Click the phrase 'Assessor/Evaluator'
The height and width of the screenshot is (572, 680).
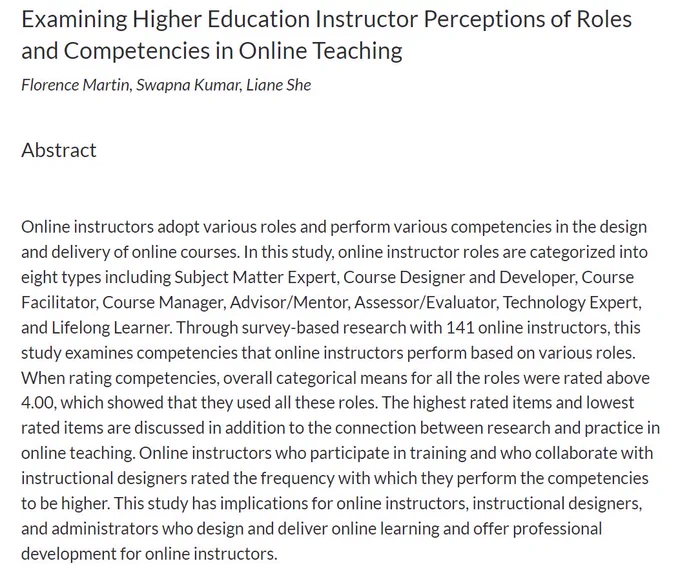click(425, 302)
